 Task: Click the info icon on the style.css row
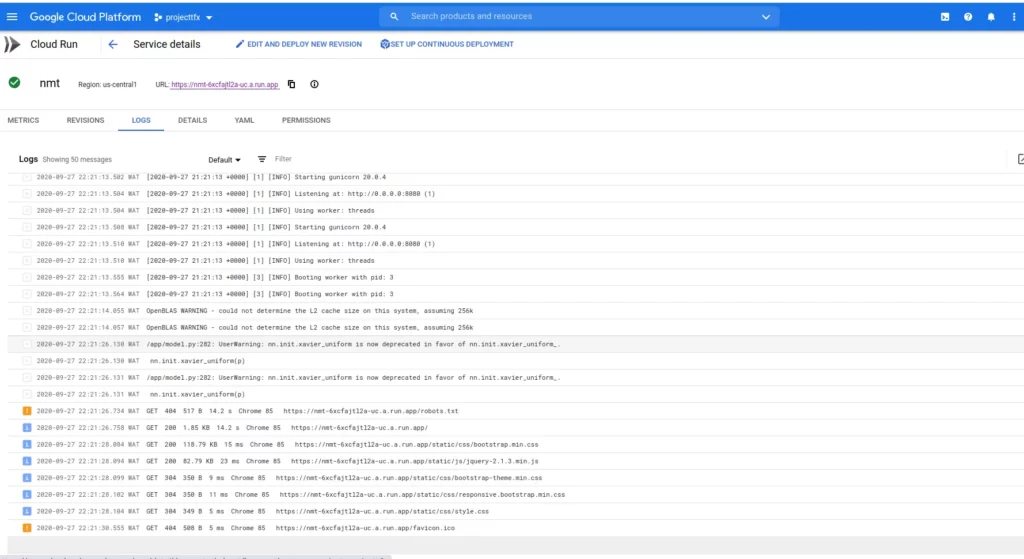point(27,511)
